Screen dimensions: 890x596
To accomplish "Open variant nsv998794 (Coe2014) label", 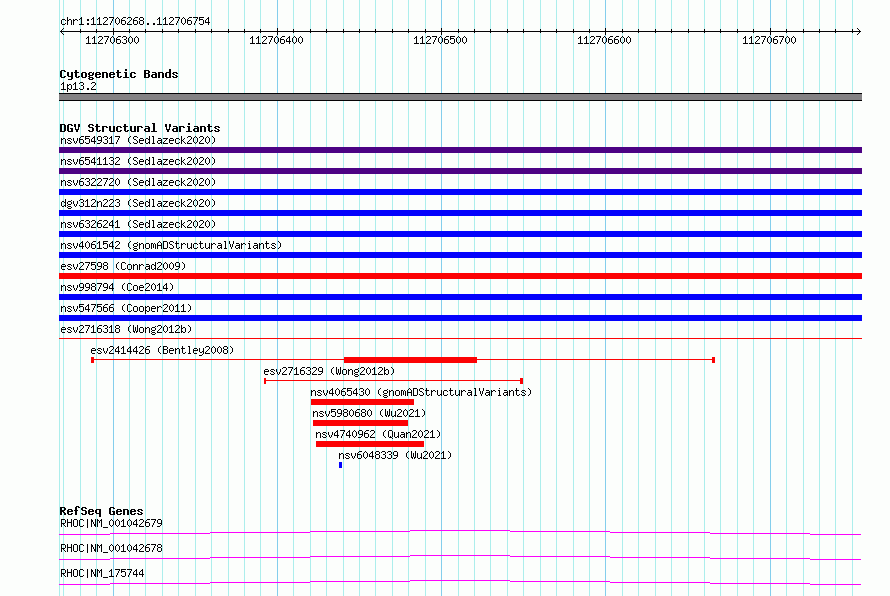I will [117, 287].
